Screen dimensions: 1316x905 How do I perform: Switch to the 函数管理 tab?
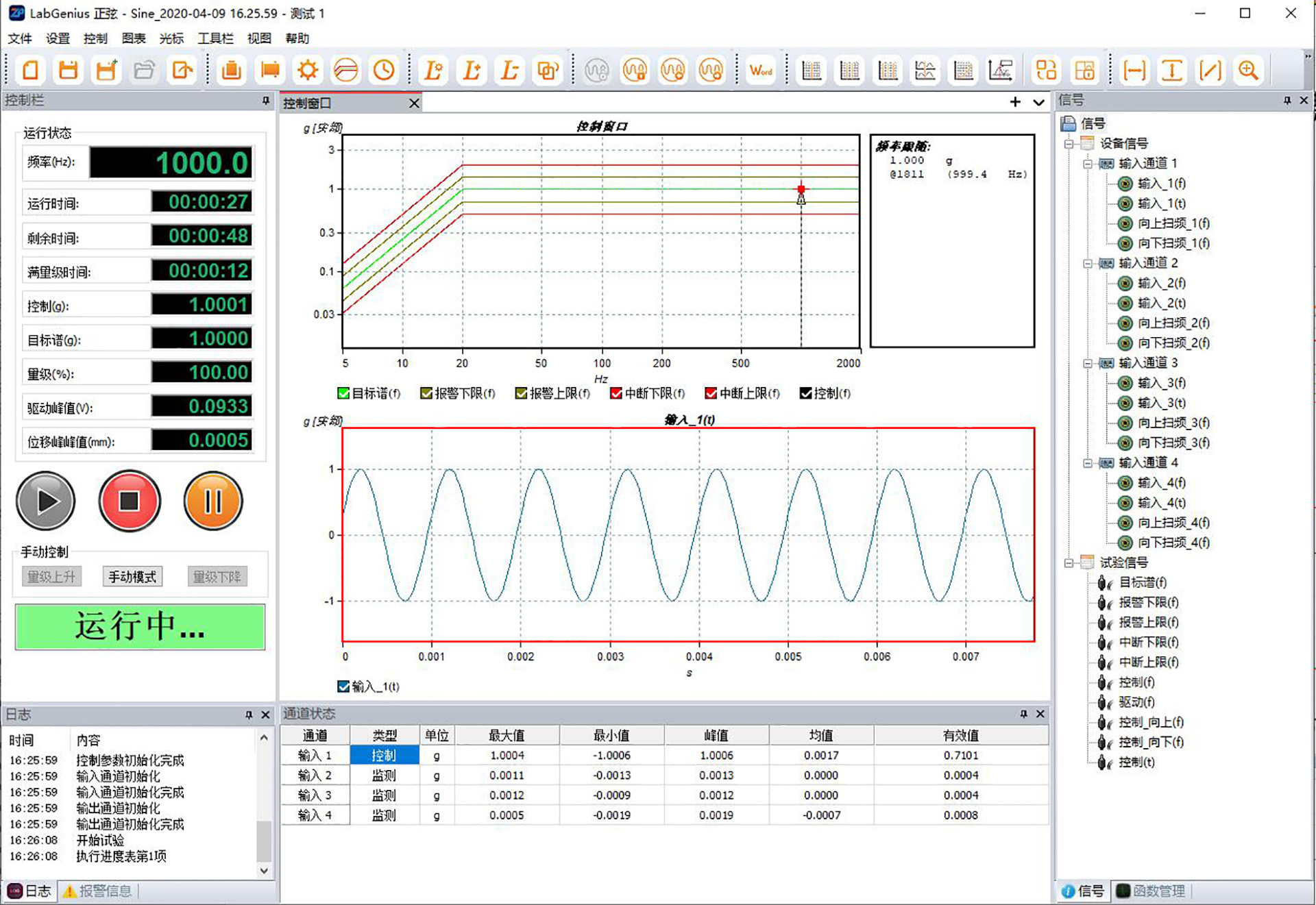(x=1151, y=891)
